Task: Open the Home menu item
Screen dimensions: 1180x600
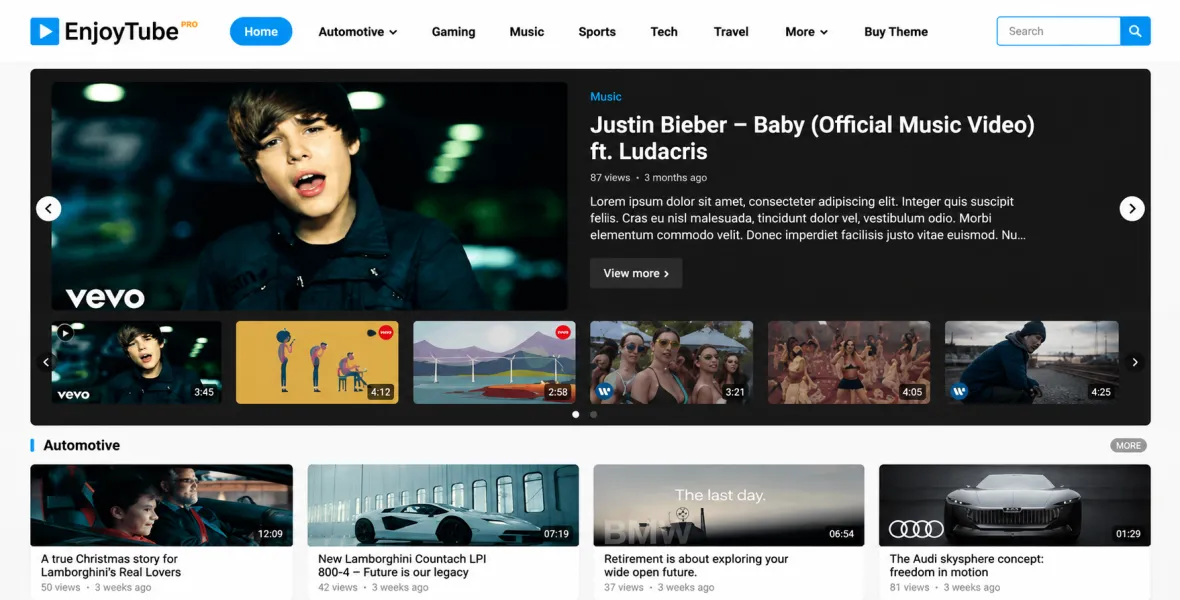Action: 261,32
